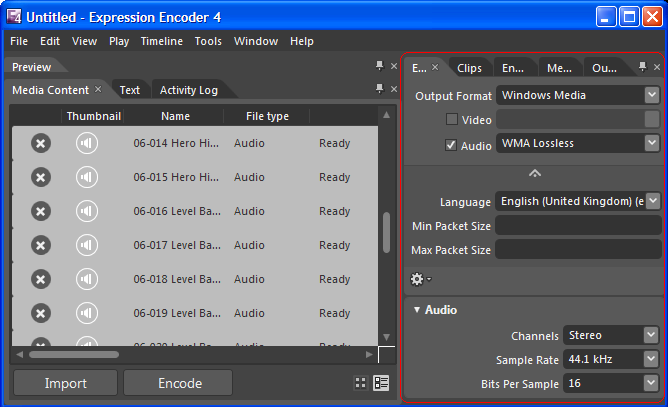Remove the 06-014 Hero item
This screenshot has width=668, height=407.
coord(40,143)
